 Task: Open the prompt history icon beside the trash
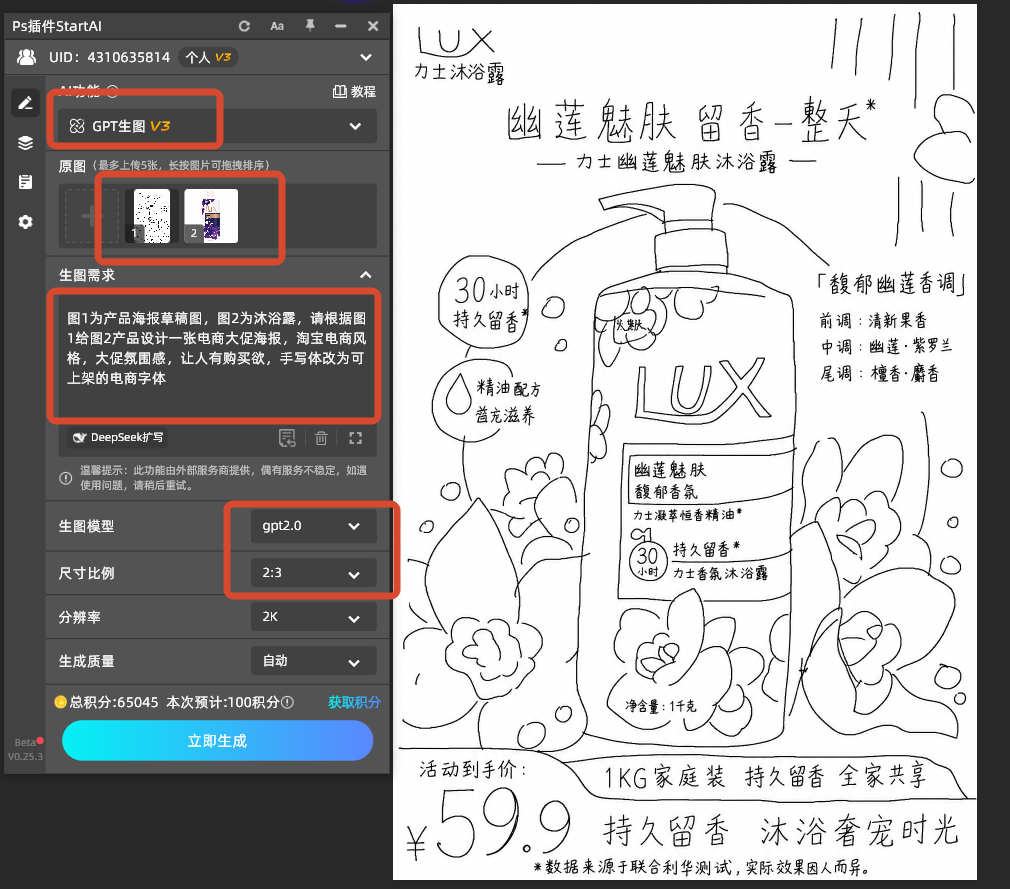tap(287, 438)
